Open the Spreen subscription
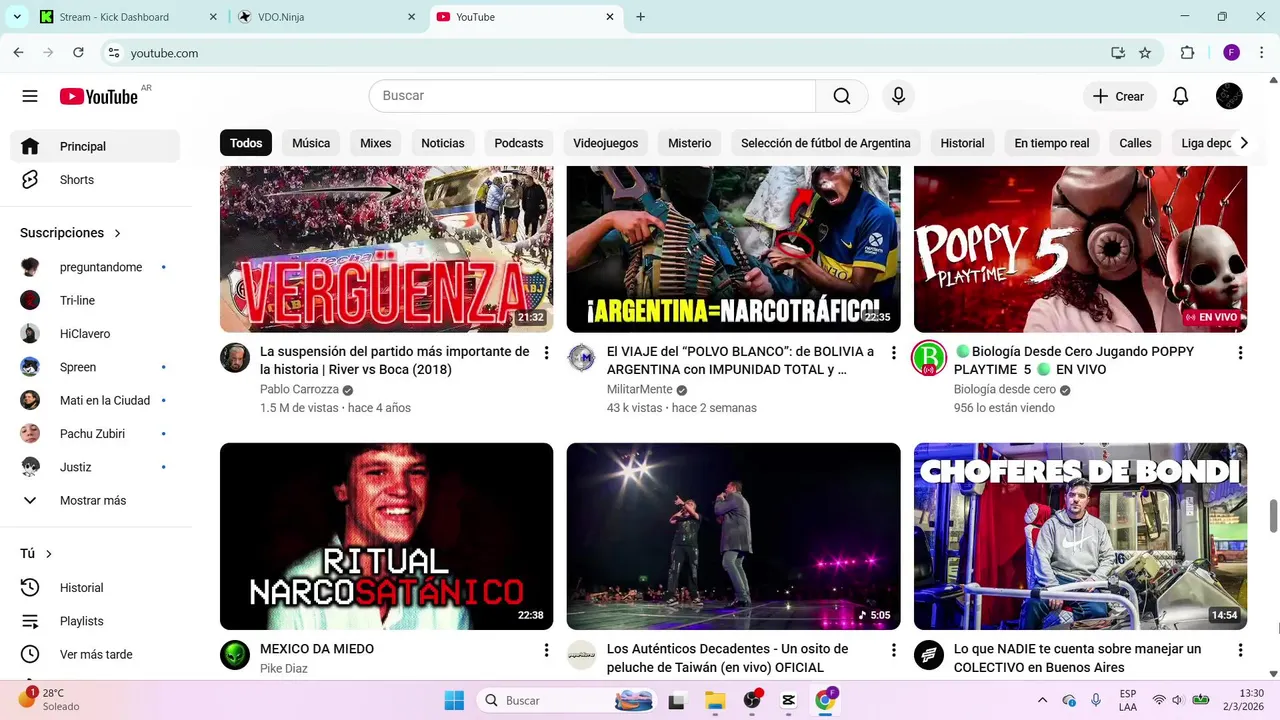This screenshot has width=1280, height=720. point(95,367)
